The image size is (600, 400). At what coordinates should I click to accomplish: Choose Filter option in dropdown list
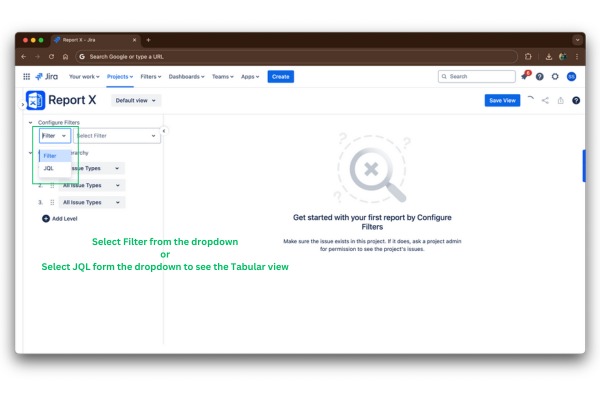[55, 156]
